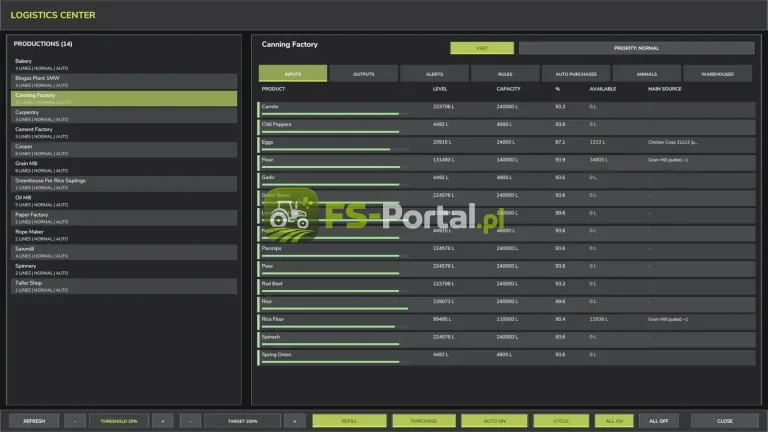Select the Spring Onion input row
768x432 pixels.
click(x=506, y=358)
